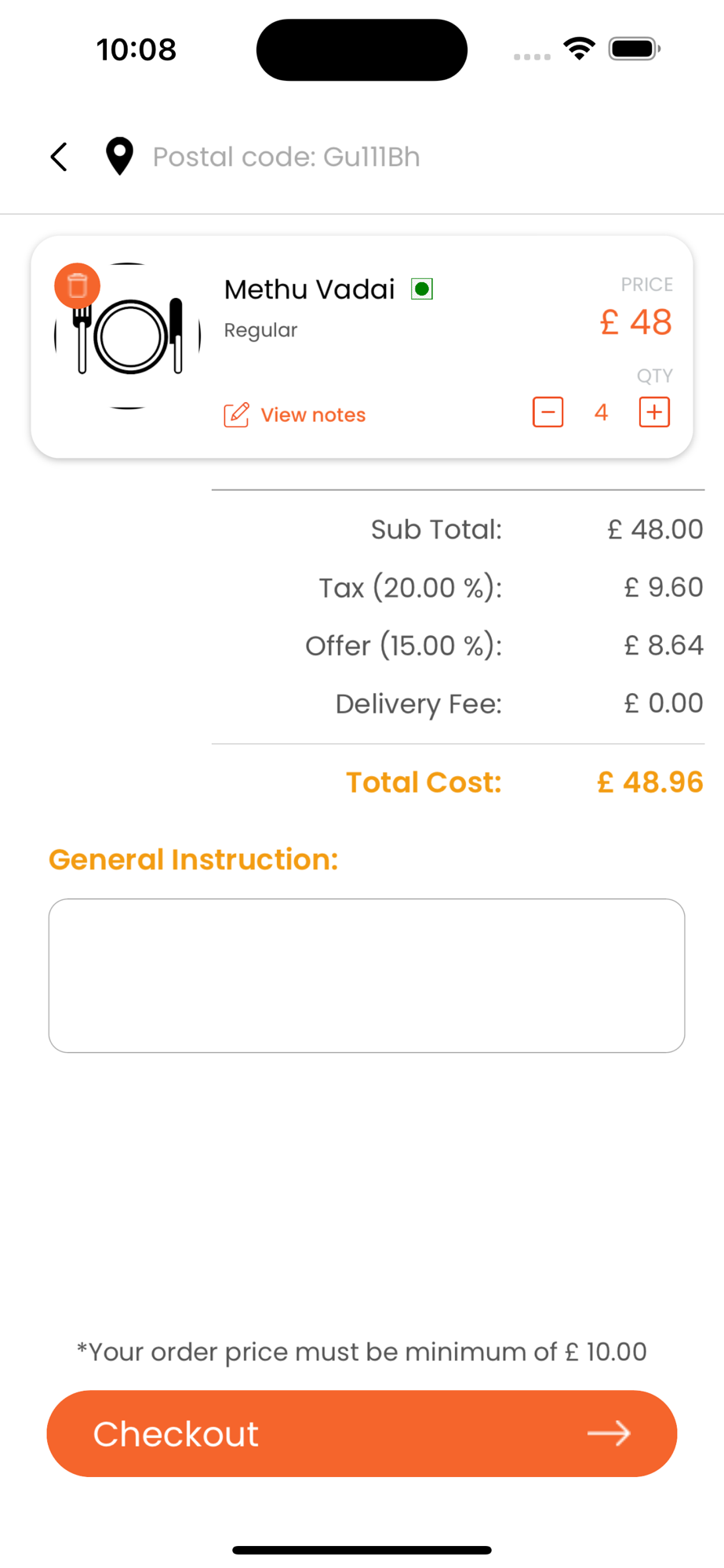The image size is (724, 1568).
Task: Tap the Wi-Fi status icon
Action: (x=579, y=49)
